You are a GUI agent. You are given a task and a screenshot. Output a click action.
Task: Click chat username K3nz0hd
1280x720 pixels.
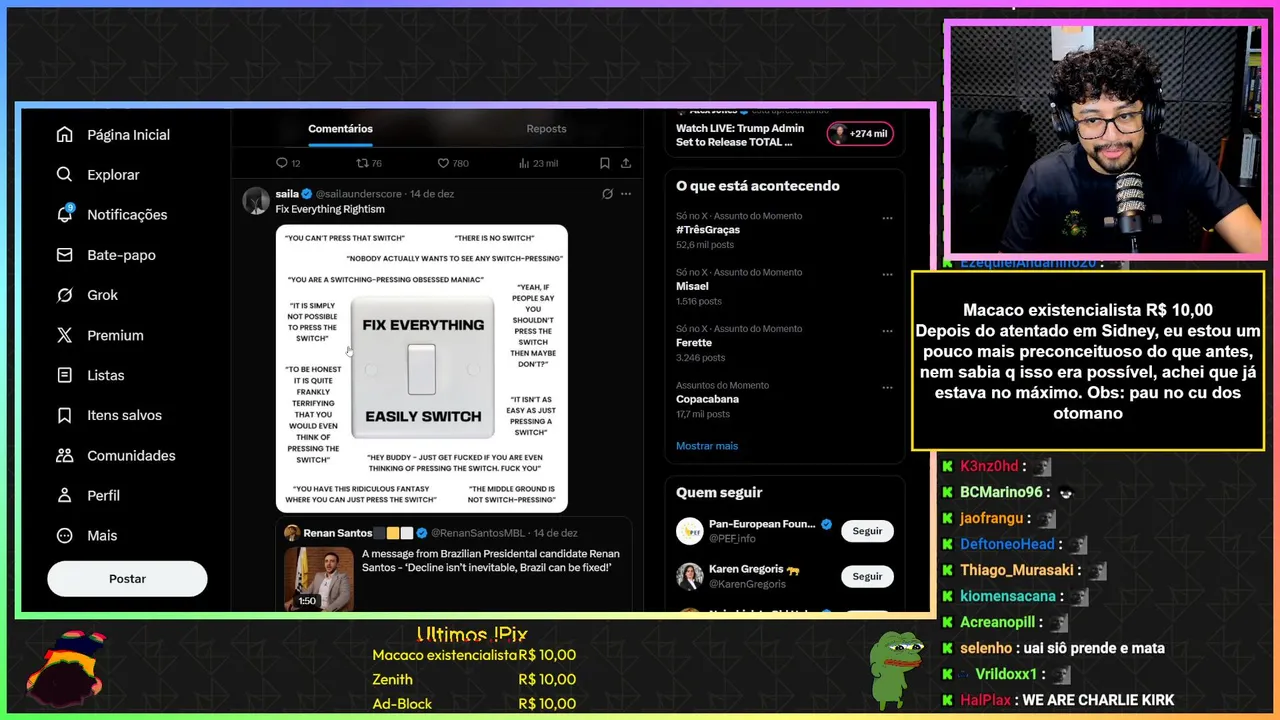click(989, 467)
